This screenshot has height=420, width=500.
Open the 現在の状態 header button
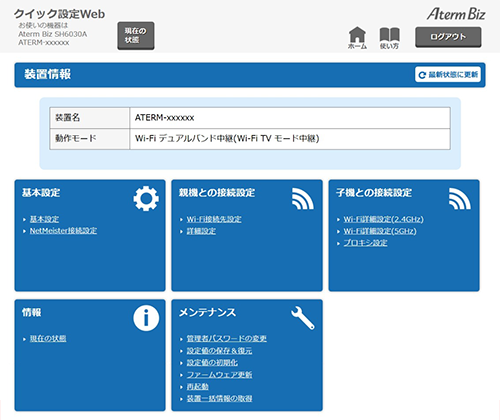pos(136,36)
